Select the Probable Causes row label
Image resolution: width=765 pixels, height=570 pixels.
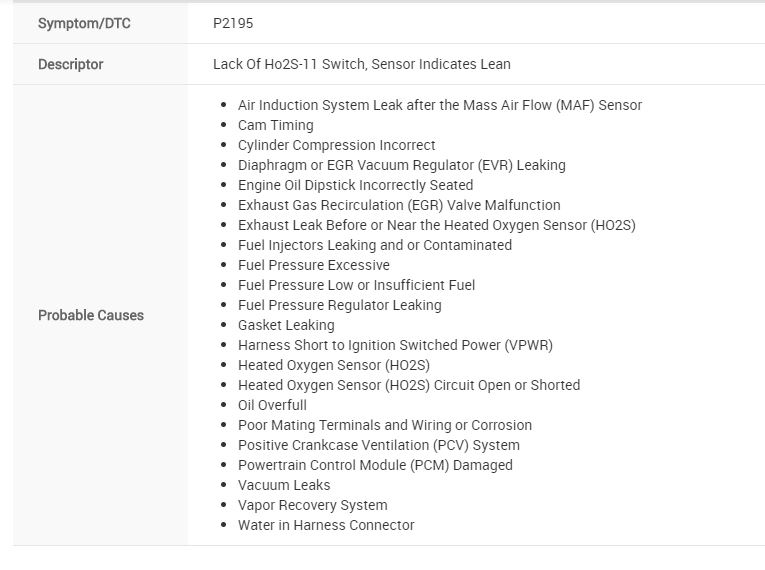pyautogui.click(x=91, y=315)
